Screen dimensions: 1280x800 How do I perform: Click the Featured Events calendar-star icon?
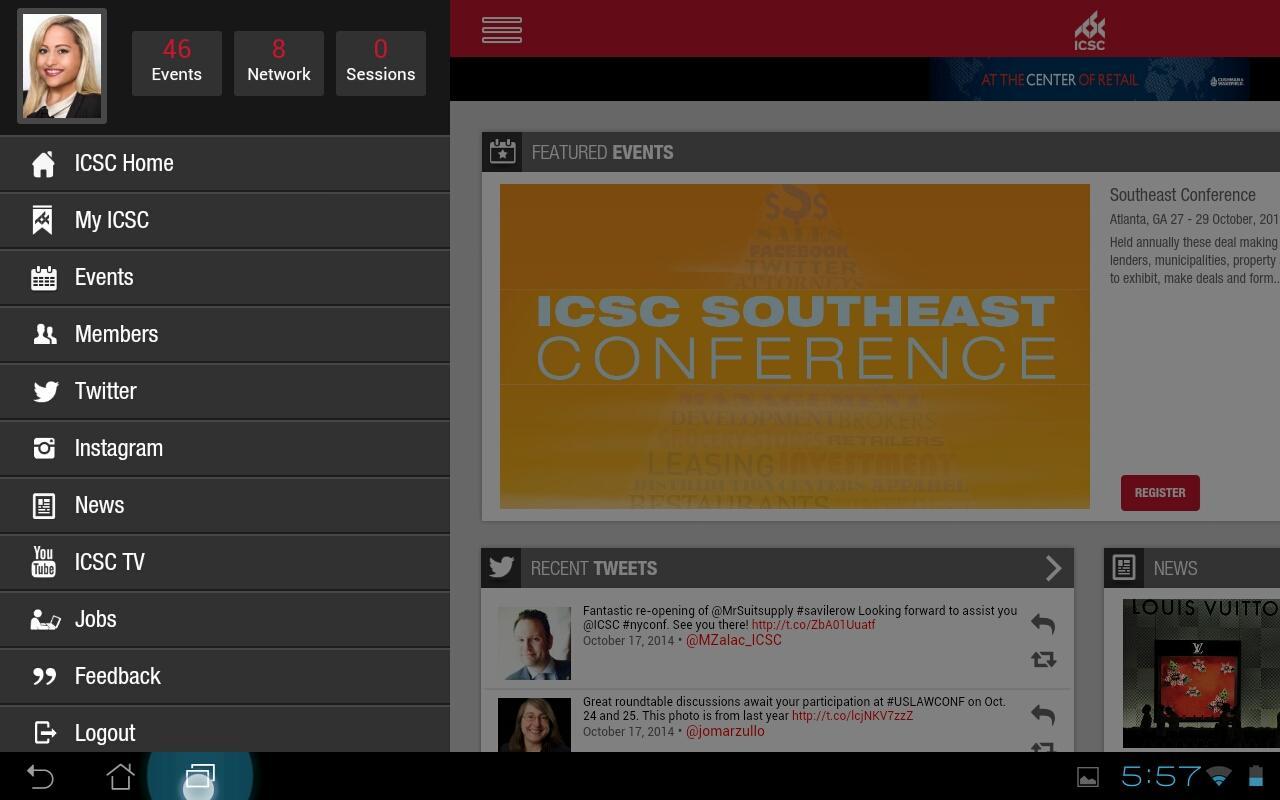[503, 151]
